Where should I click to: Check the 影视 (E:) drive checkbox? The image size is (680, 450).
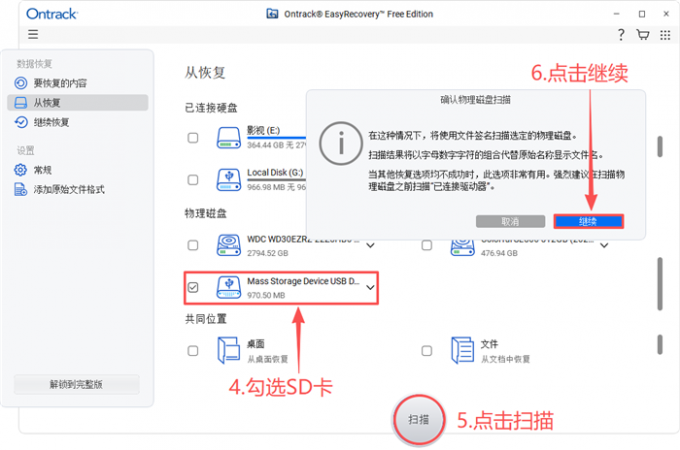pos(193,138)
